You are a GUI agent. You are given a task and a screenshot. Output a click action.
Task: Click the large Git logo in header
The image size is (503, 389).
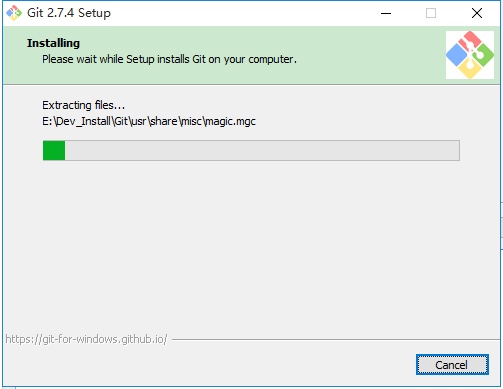pyautogui.click(x=470, y=55)
